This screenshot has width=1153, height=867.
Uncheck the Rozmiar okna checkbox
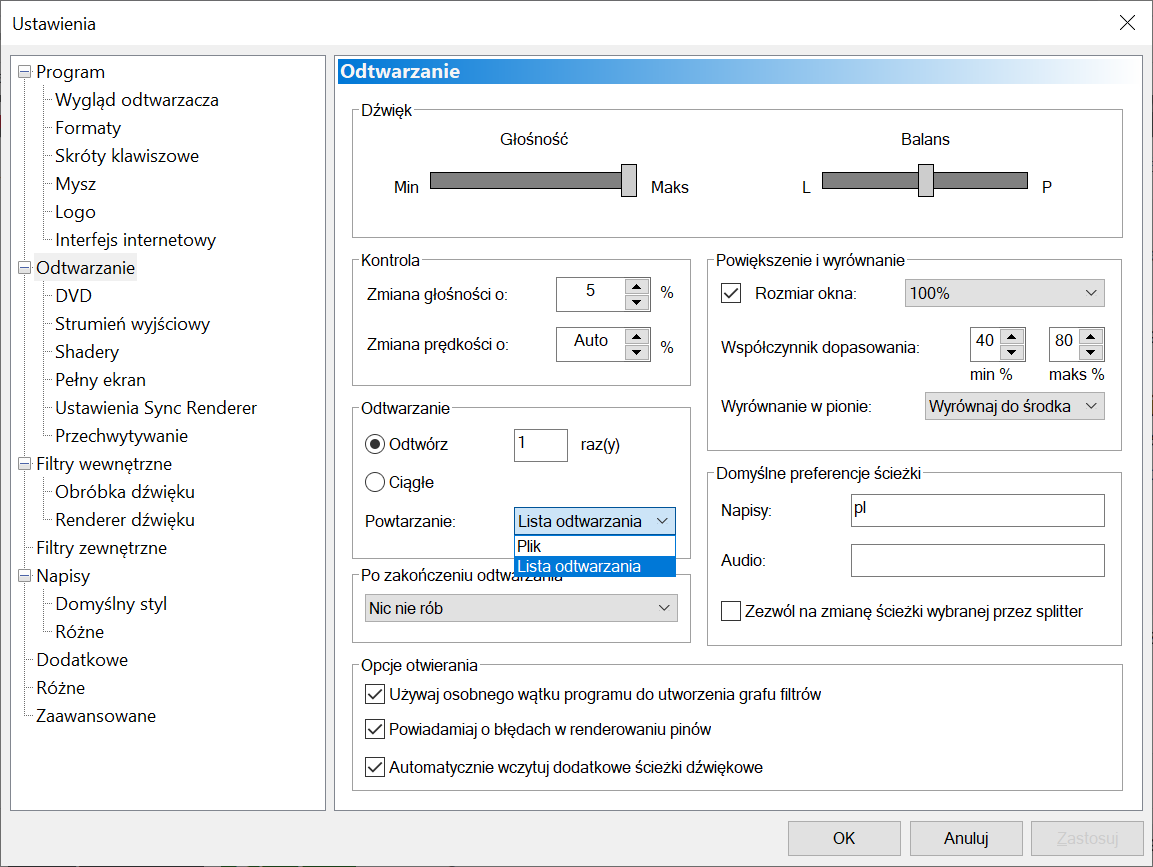point(731,293)
